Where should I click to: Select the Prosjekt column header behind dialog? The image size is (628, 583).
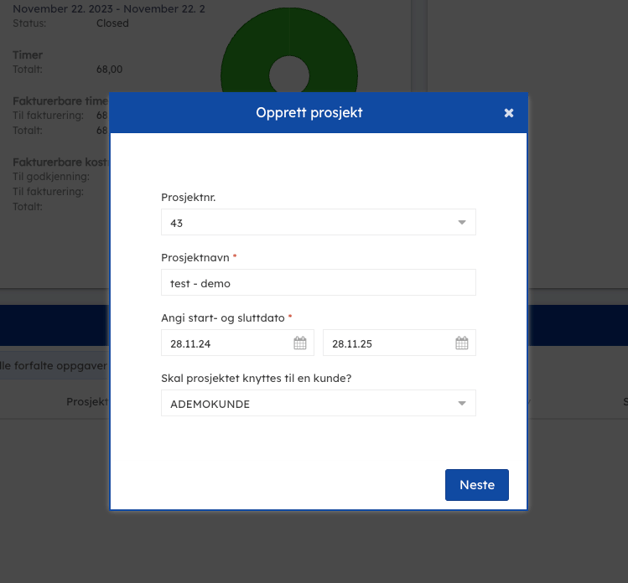(x=88, y=402)
